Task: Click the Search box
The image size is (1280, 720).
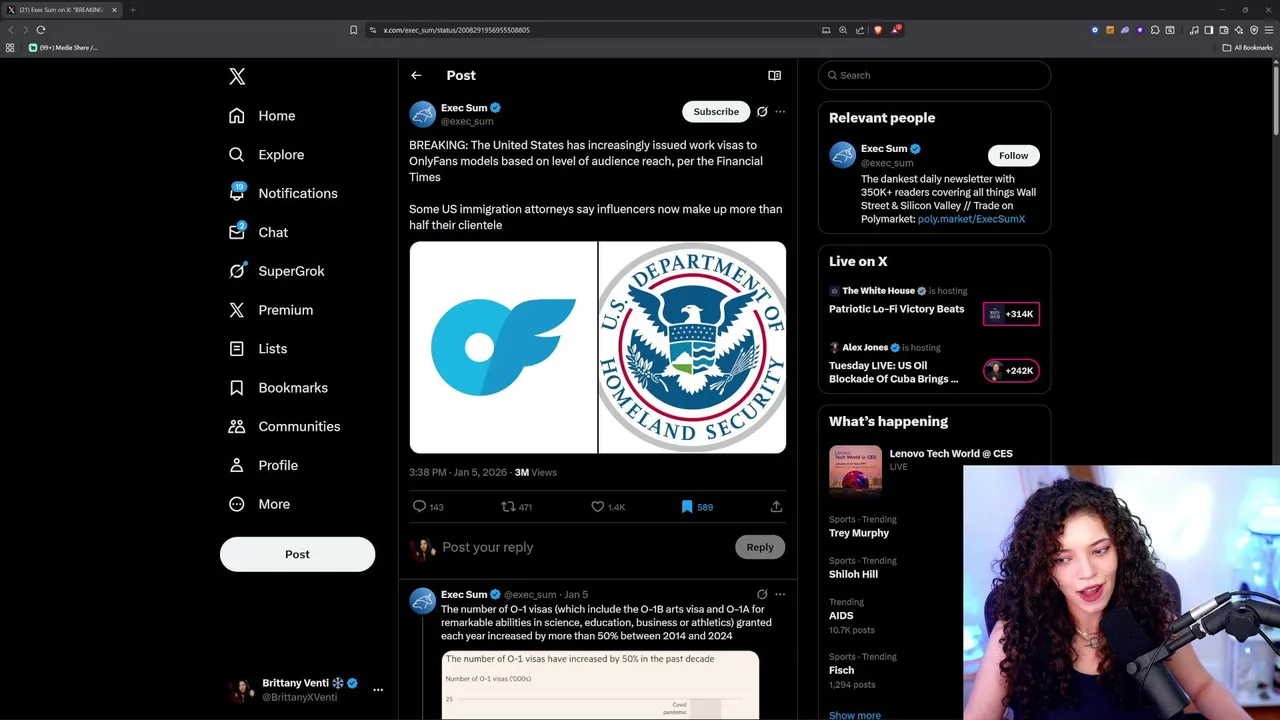Action: click(934, 75)
